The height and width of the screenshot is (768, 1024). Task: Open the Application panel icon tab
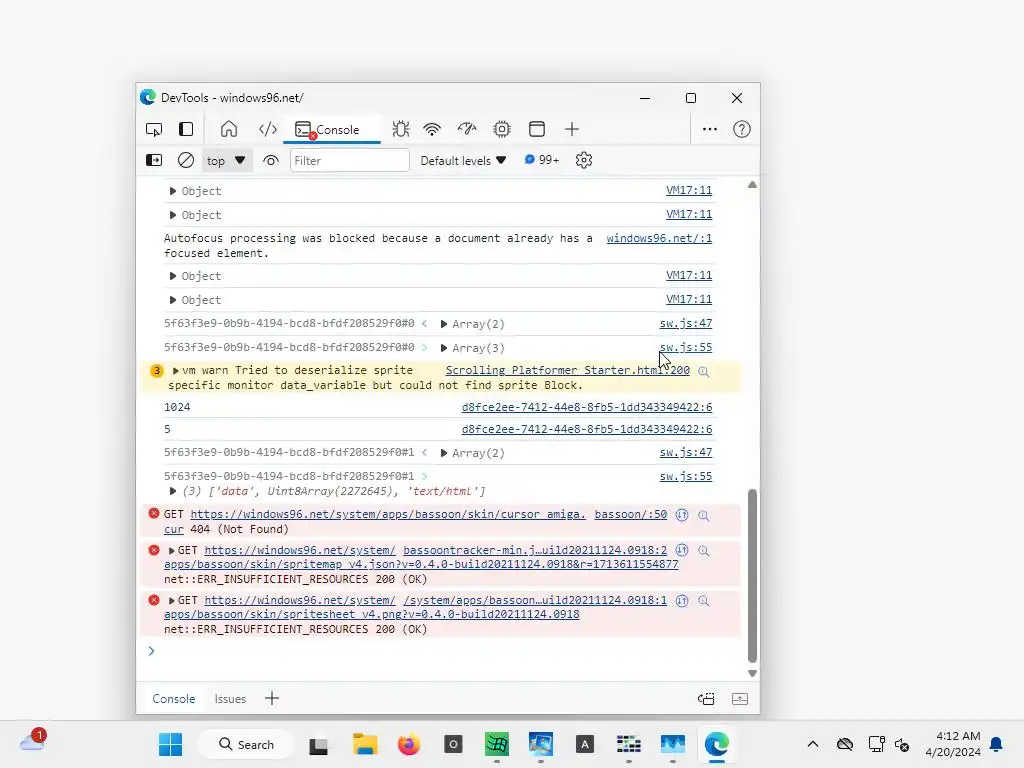(537, 129)
